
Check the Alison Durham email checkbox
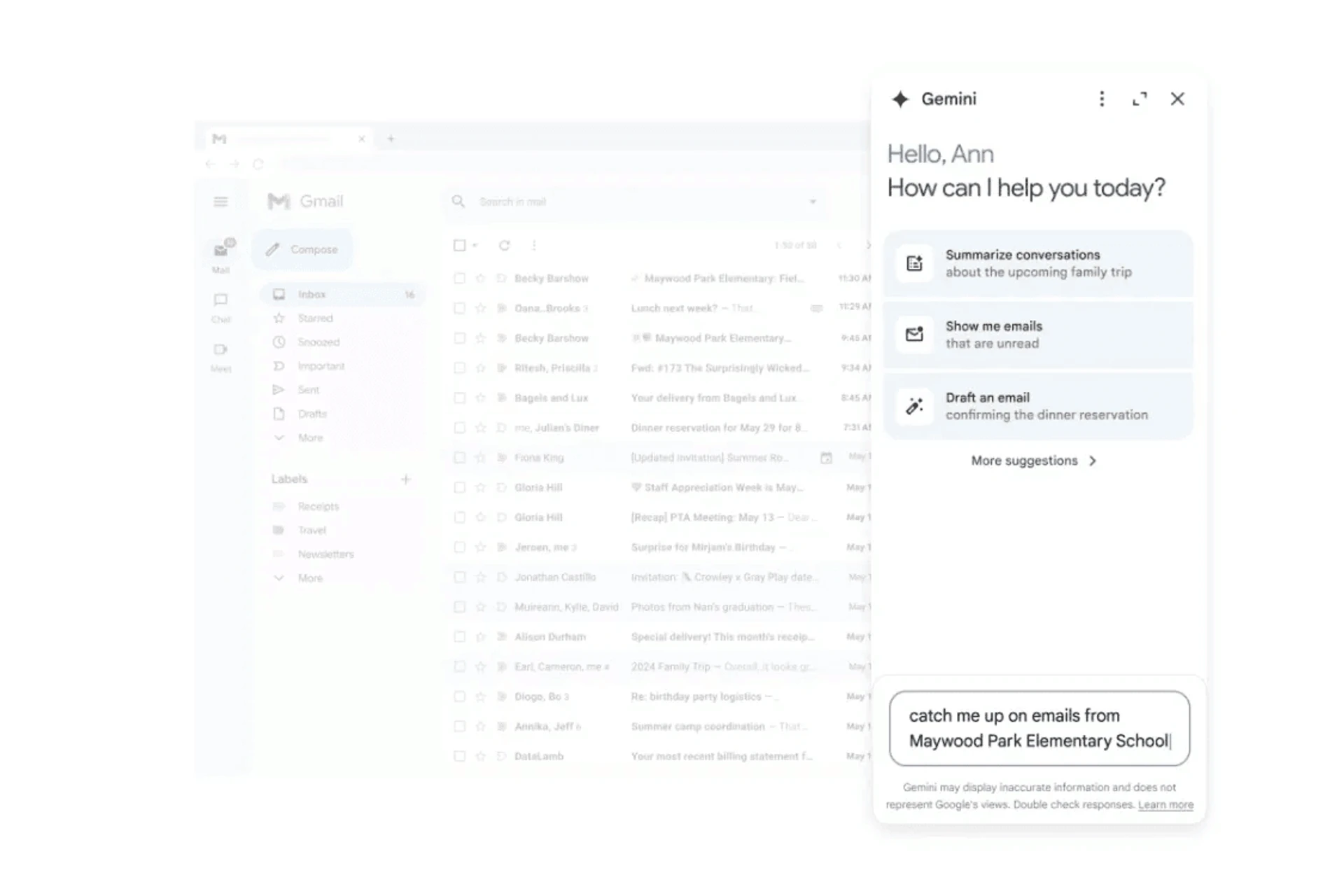point(459,636)
